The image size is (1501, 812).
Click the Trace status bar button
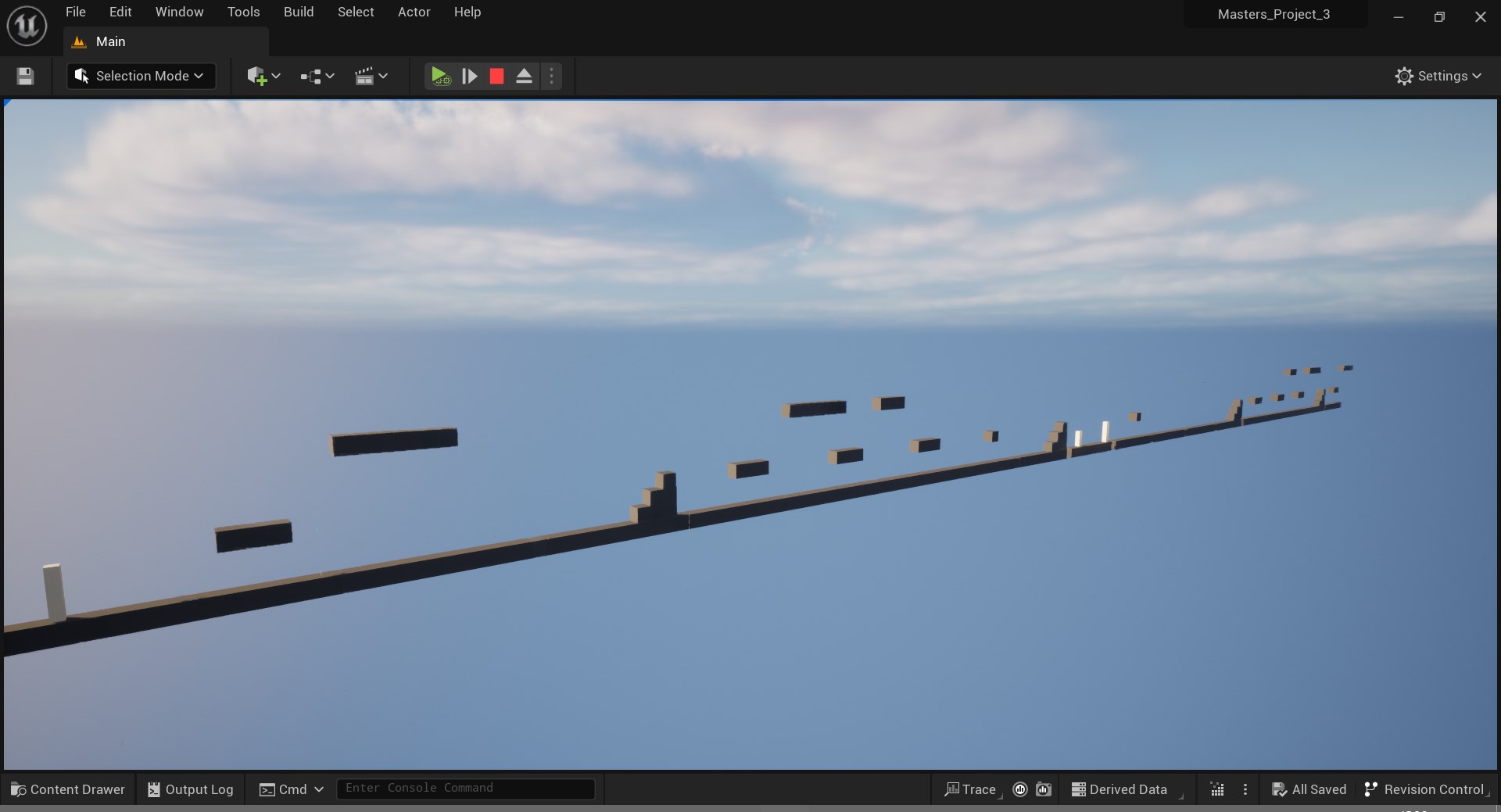[x=970, y=789]
